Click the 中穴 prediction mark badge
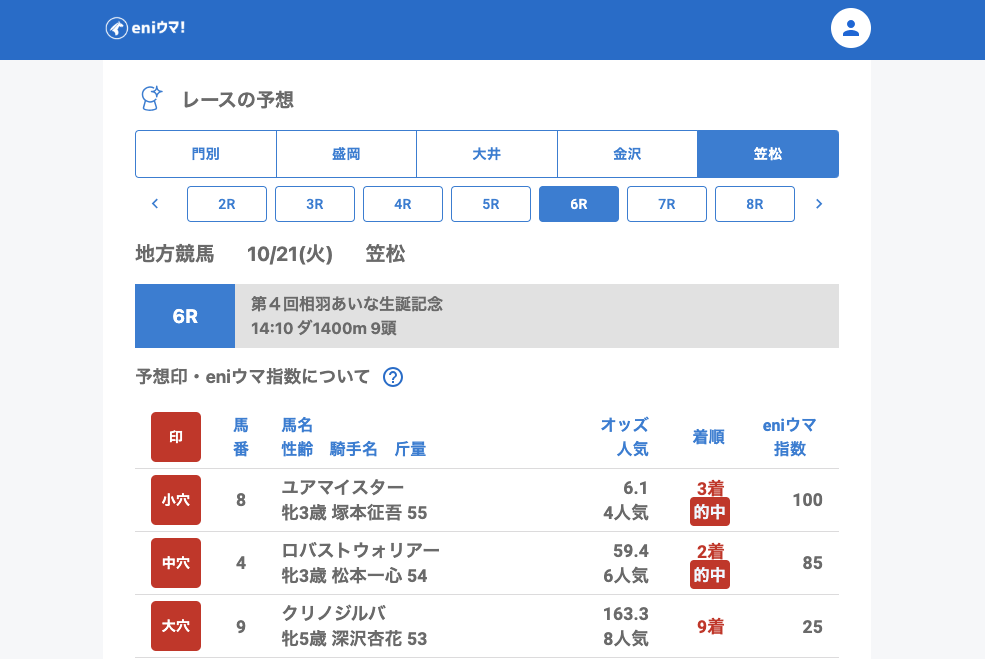This screenshot has width=985, height=659. pyautogui.click(x=176, y=563)
